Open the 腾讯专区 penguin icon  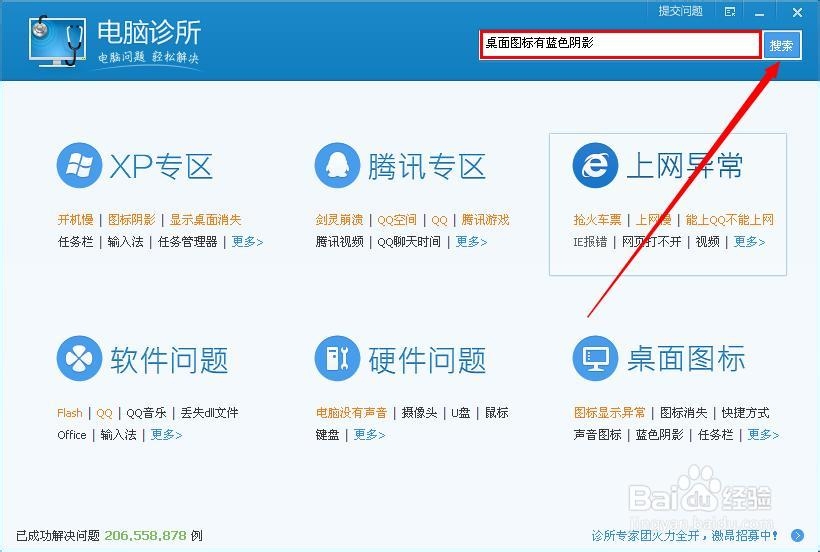pyautogui.click(x=337, y=165)
